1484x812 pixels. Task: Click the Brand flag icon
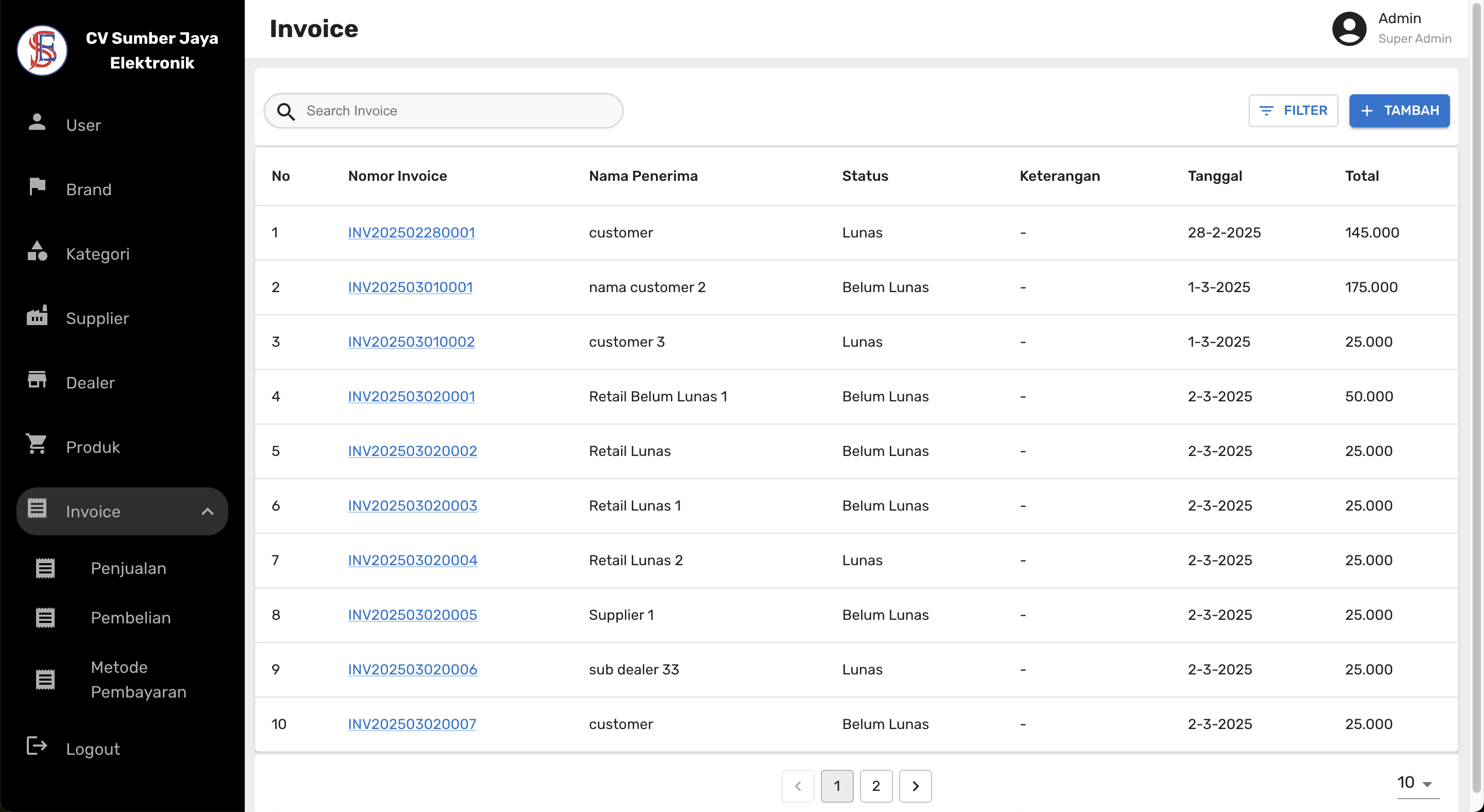(x=37, y=187)
